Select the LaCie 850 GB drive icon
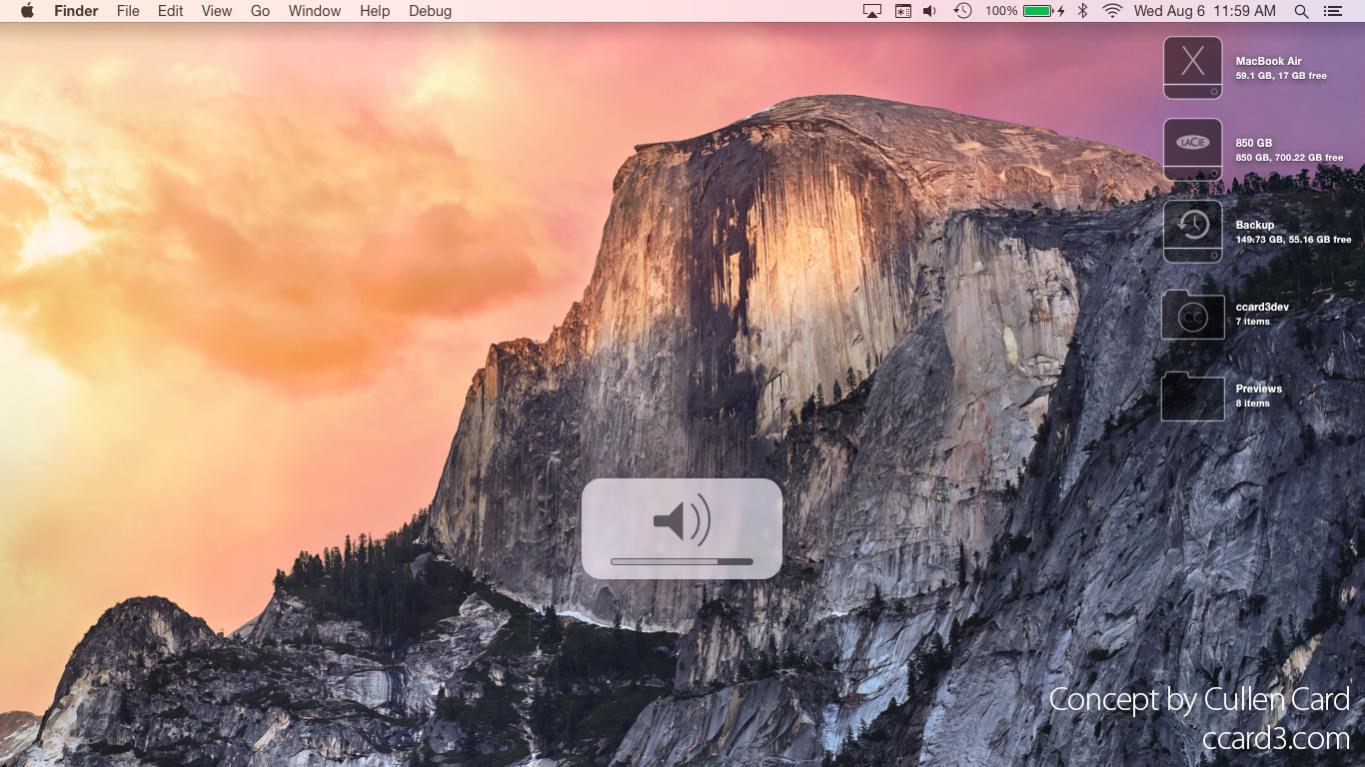1365x767 pixels. (x=1193, y=150)
